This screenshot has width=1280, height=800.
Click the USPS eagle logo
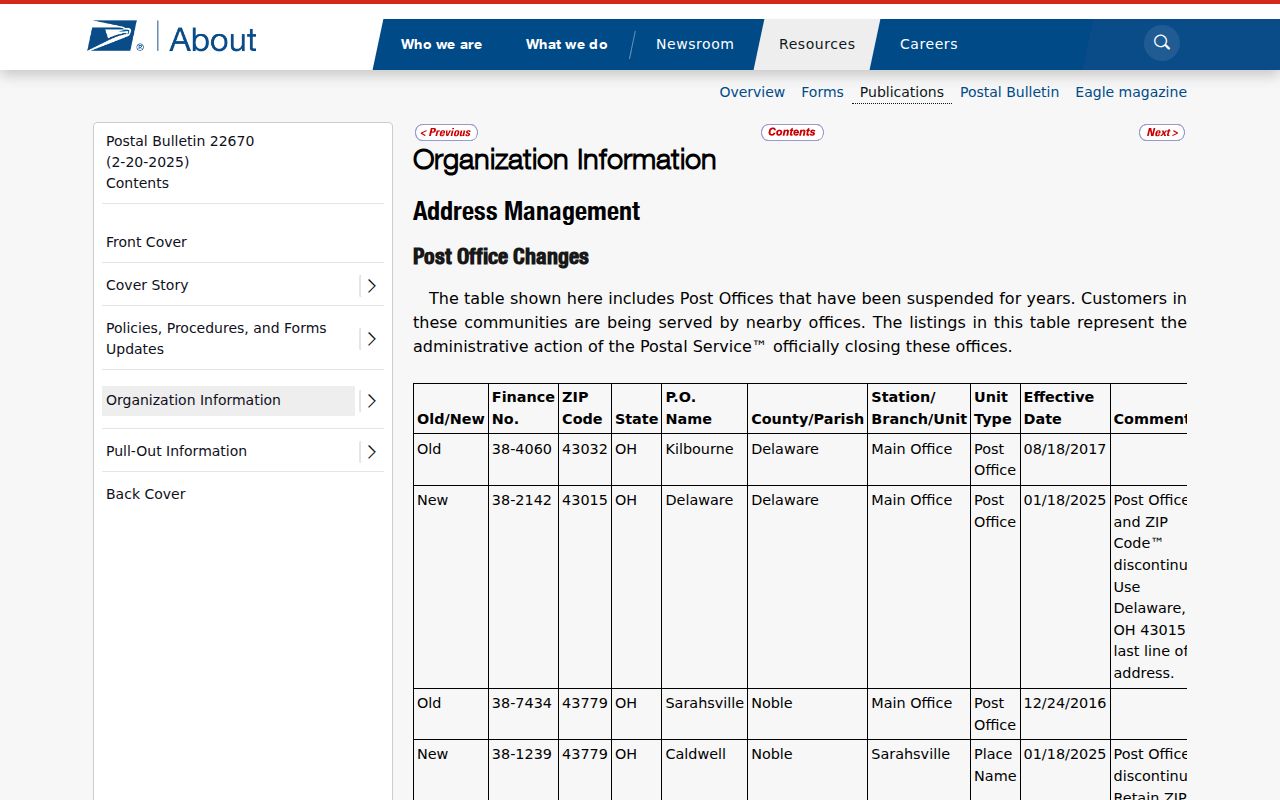pyautogui.click(x=115, y=38)
